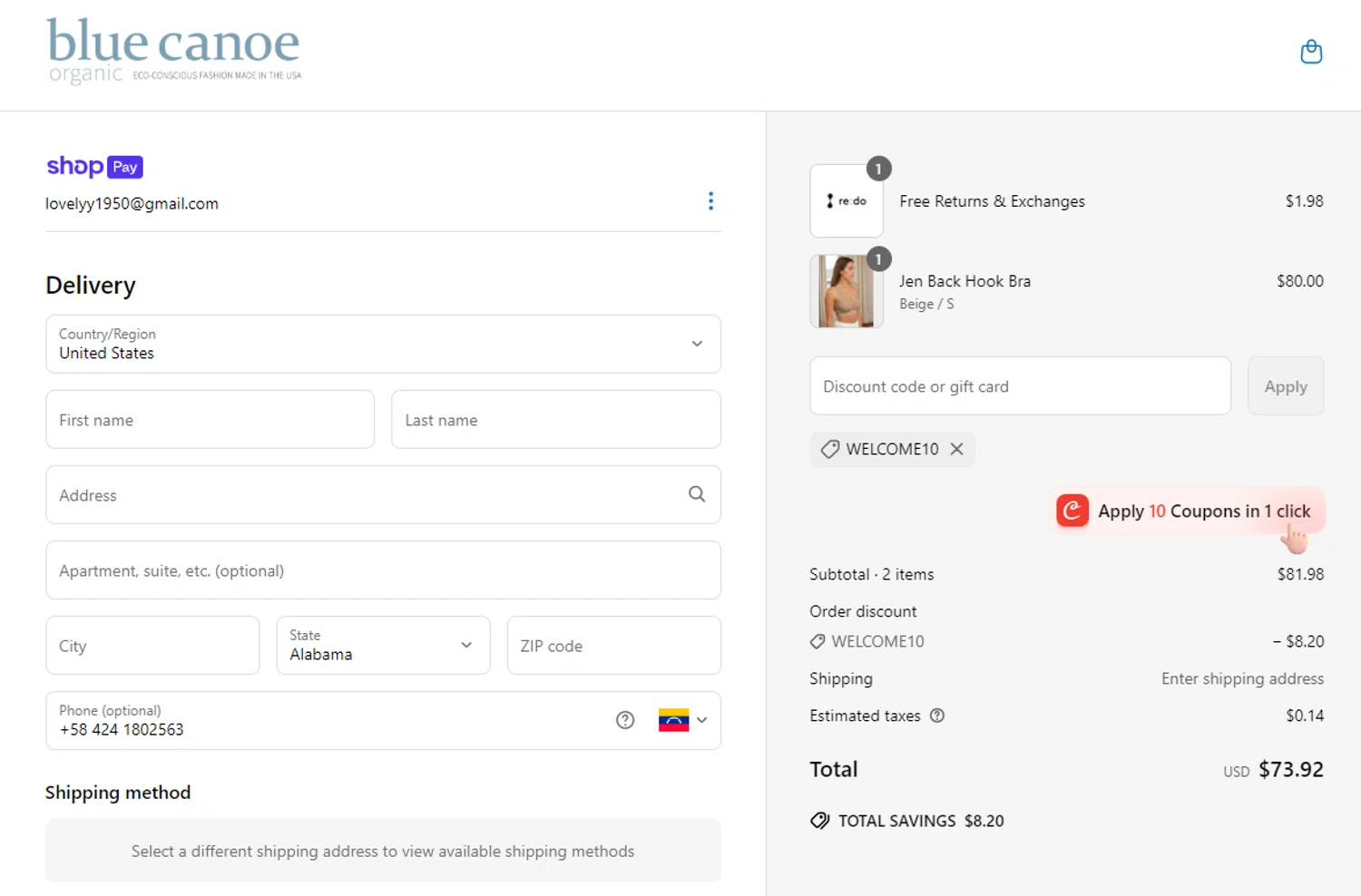1361x896 pixels.
Task: Focus the City input field
Action: pos(152,646)
